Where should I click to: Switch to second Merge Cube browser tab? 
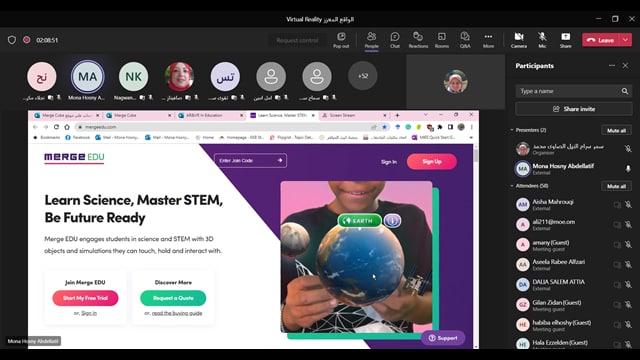[138, 116]
